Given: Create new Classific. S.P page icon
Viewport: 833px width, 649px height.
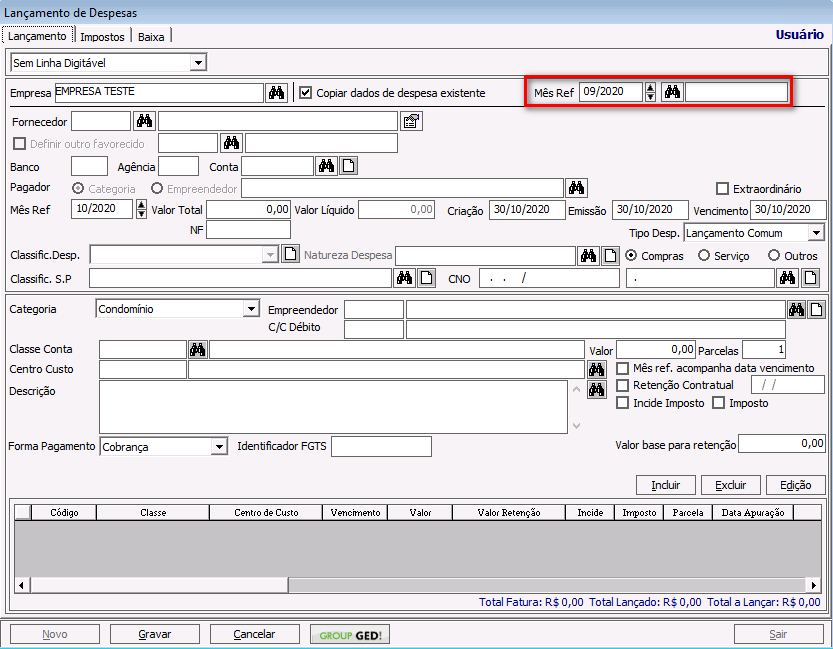Looking at the screenshot, I should 427,278.
